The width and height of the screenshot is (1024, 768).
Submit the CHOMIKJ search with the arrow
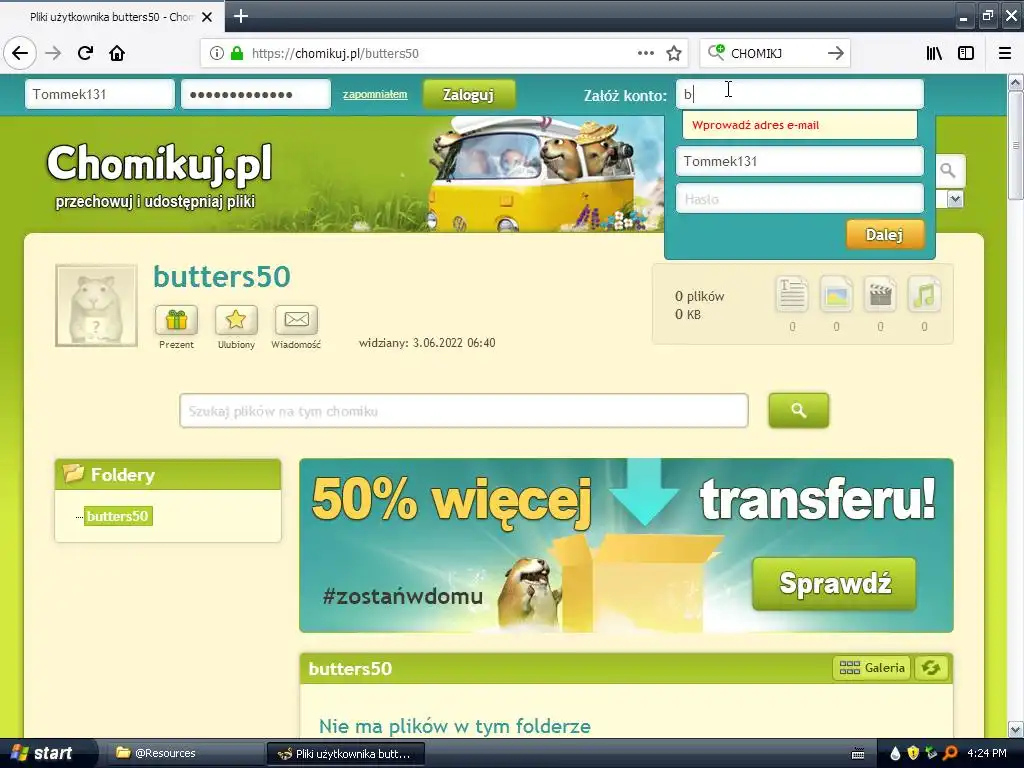click(x=836, y=54)
